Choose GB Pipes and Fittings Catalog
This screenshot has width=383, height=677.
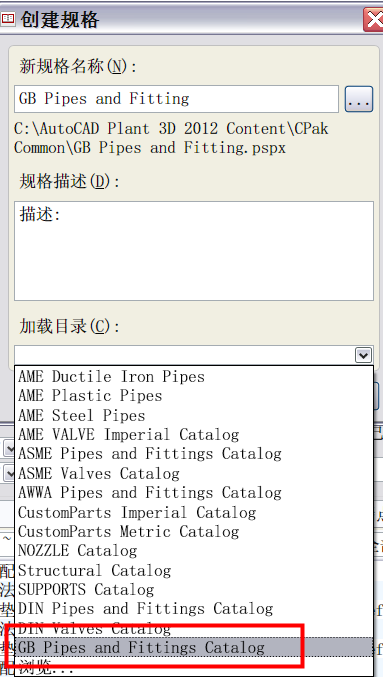pyautogui.click(x=194, y=647)
